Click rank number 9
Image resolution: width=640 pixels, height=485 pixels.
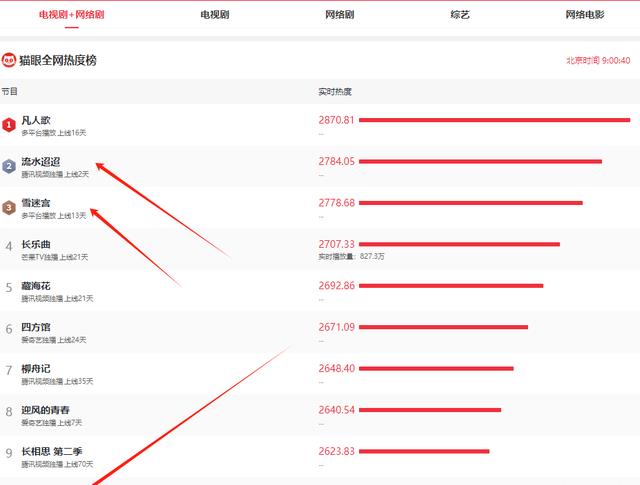click(x=9, y=453)
